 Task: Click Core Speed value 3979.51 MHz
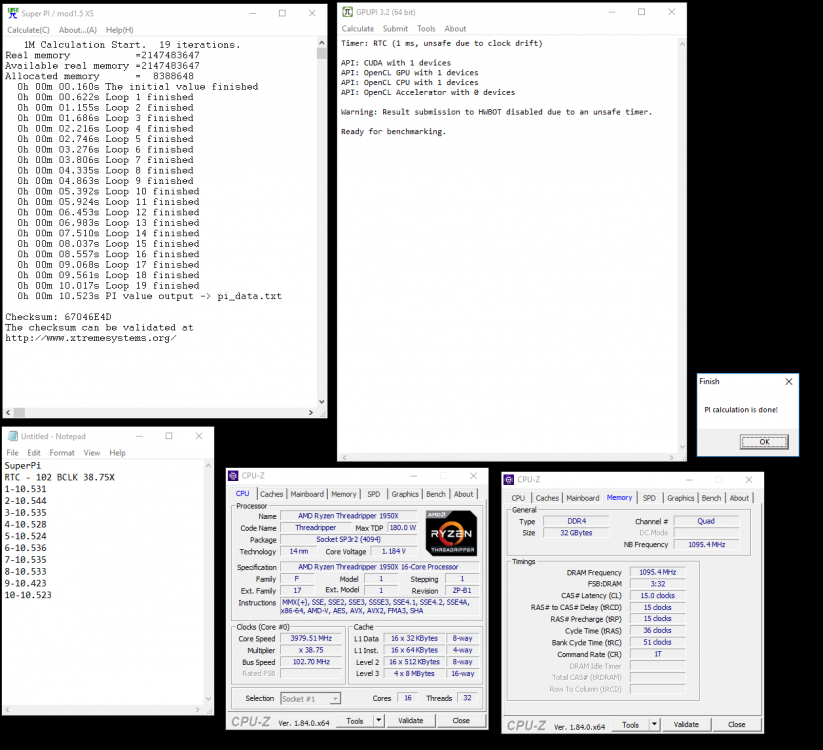[x=311, y=638]
